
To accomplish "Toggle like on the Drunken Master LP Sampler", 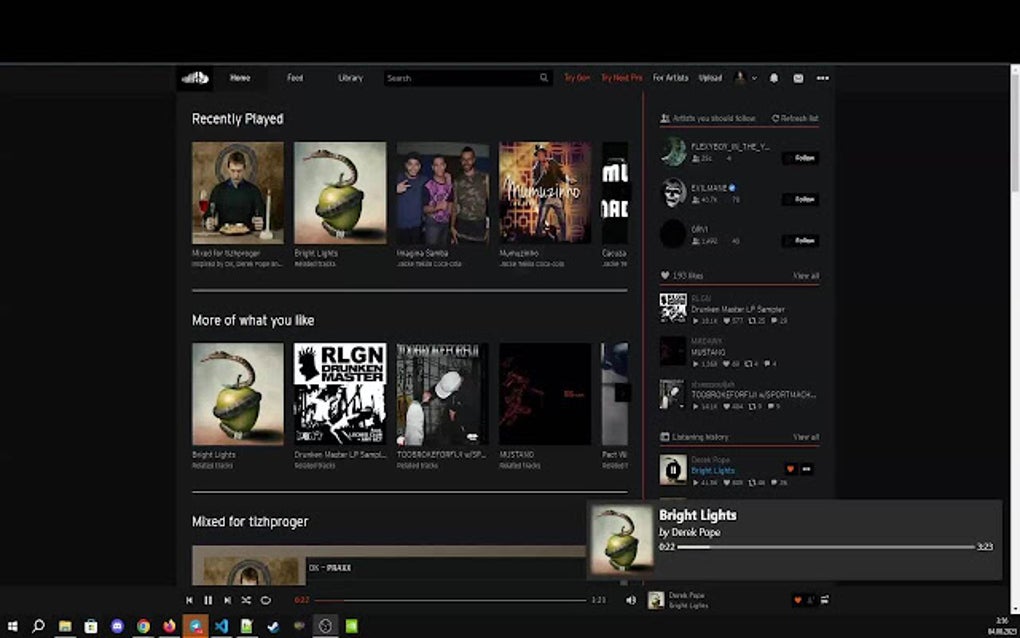I will click(726, 320).
